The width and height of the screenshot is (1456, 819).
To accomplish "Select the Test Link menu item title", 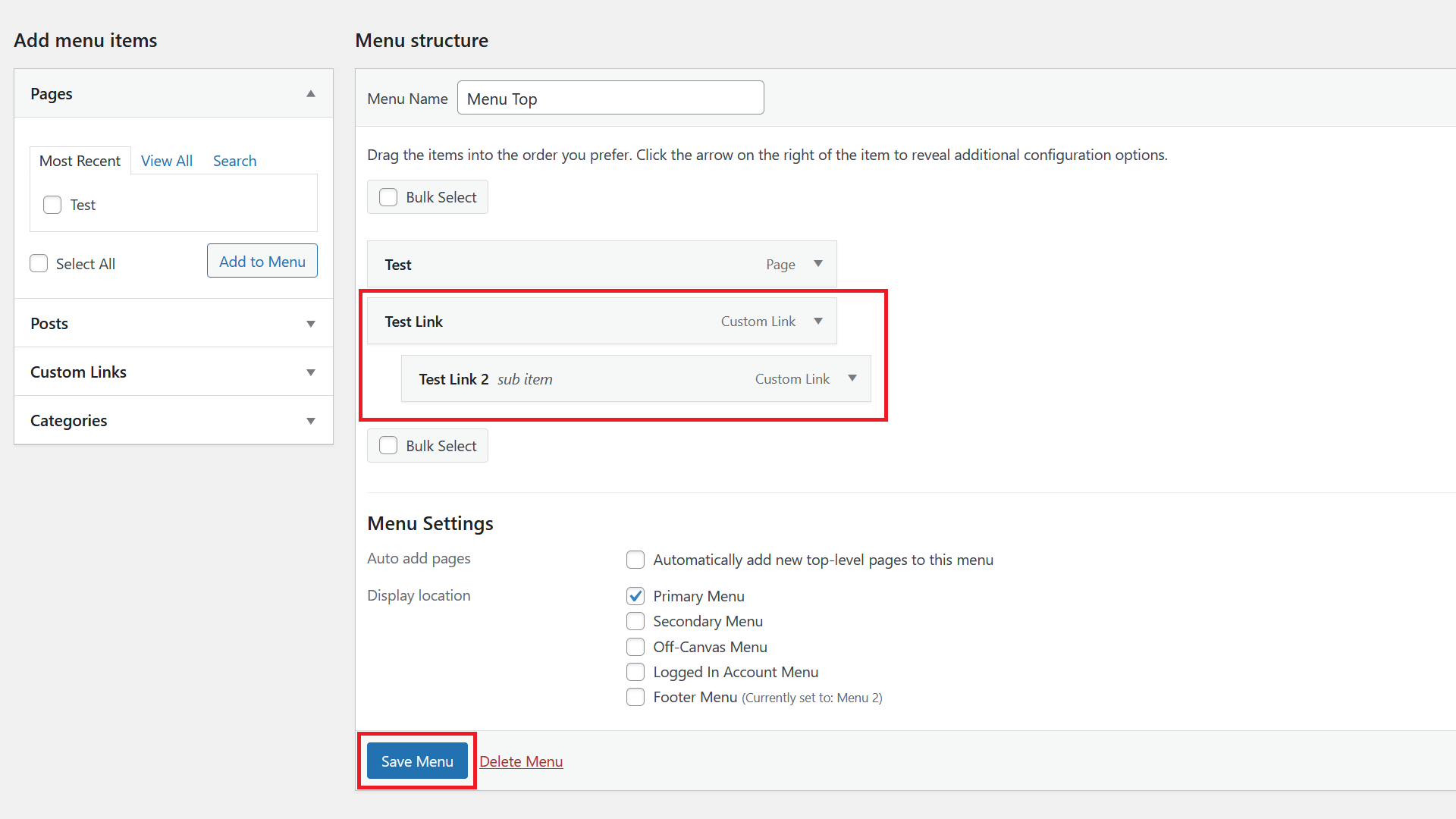I will (x=413, y=322).
